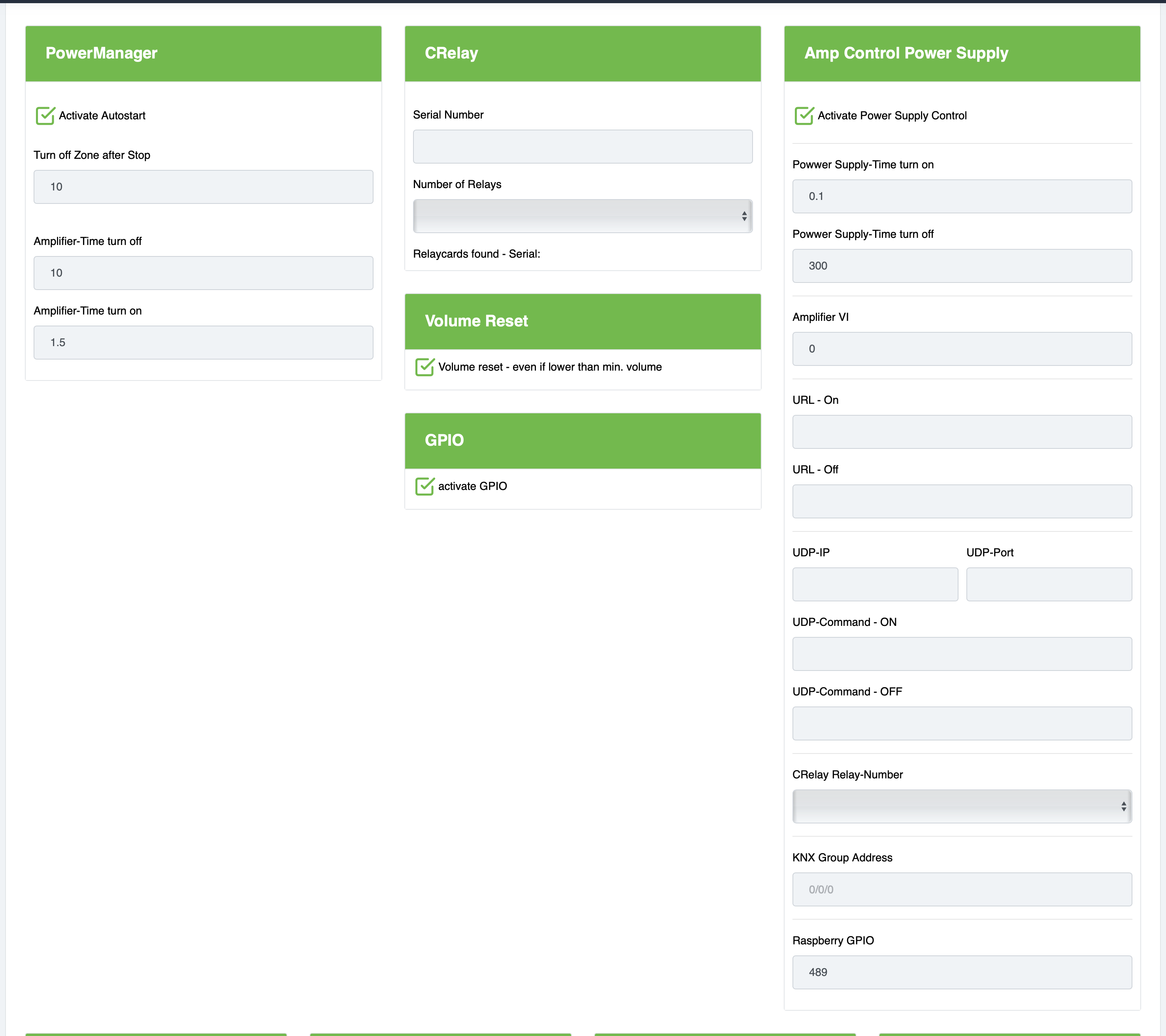Open the Number of Relays dropdown

tap(582, 216)
